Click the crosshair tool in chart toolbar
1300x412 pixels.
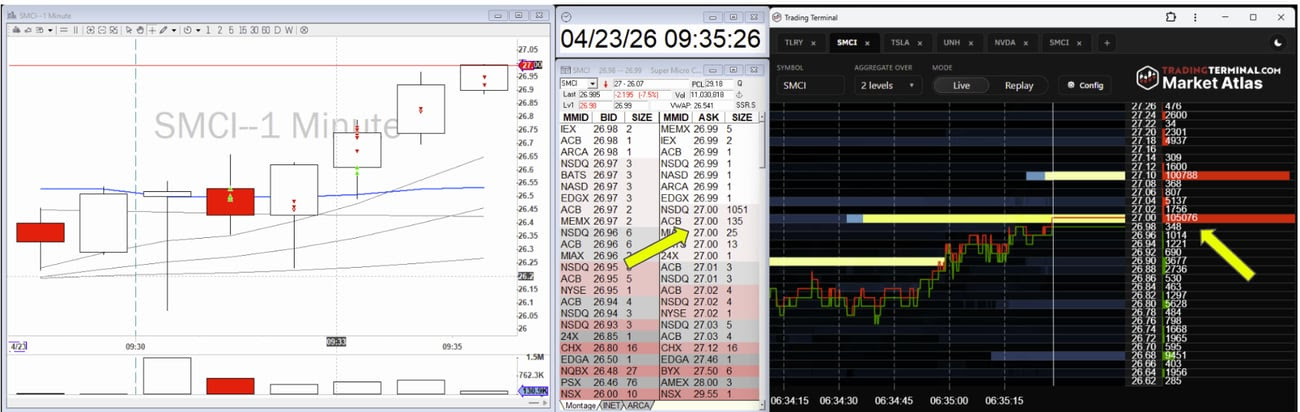pyautogui.click(x=152, y=30)
